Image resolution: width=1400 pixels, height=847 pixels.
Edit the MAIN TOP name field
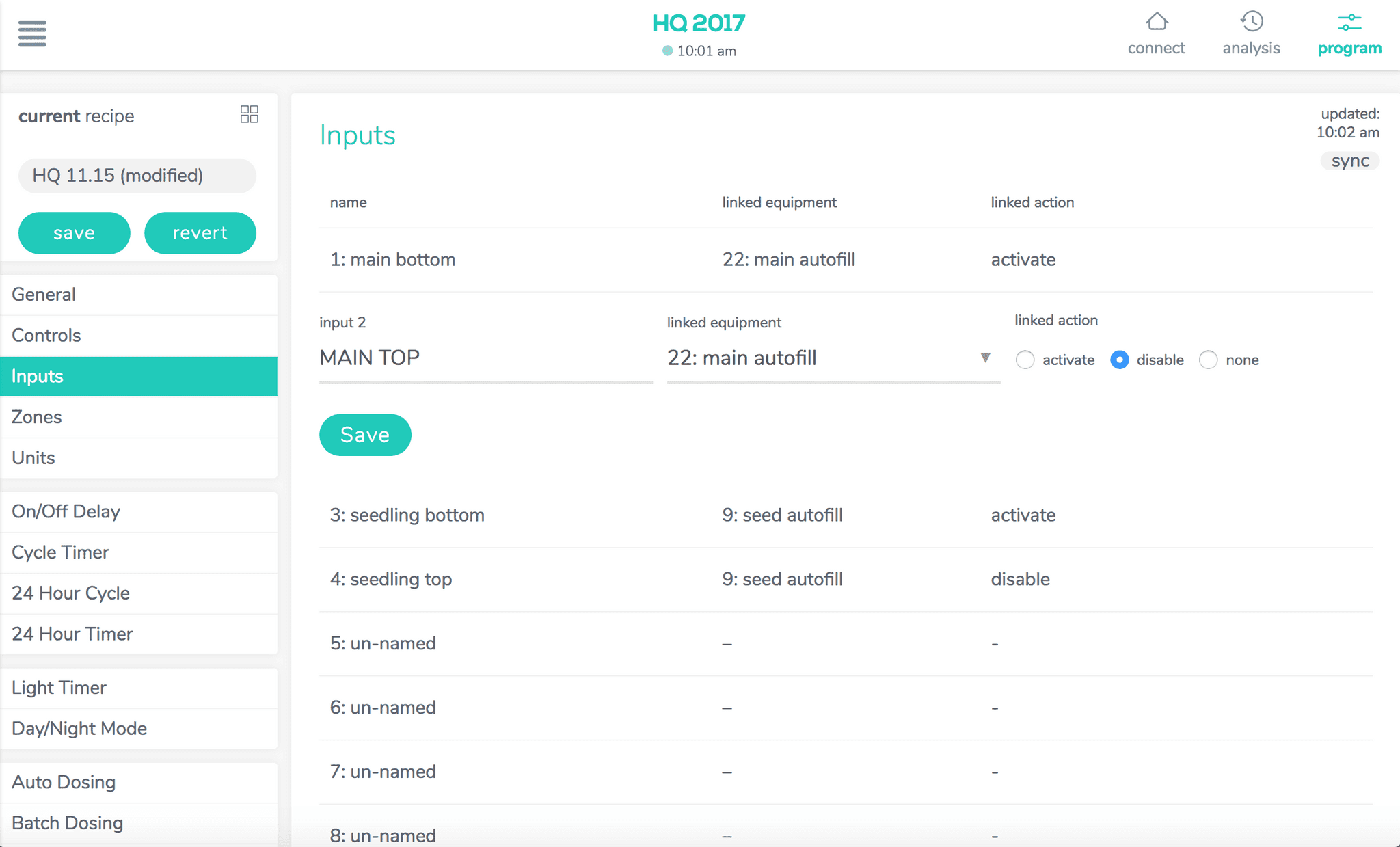(x=485, y=358)
